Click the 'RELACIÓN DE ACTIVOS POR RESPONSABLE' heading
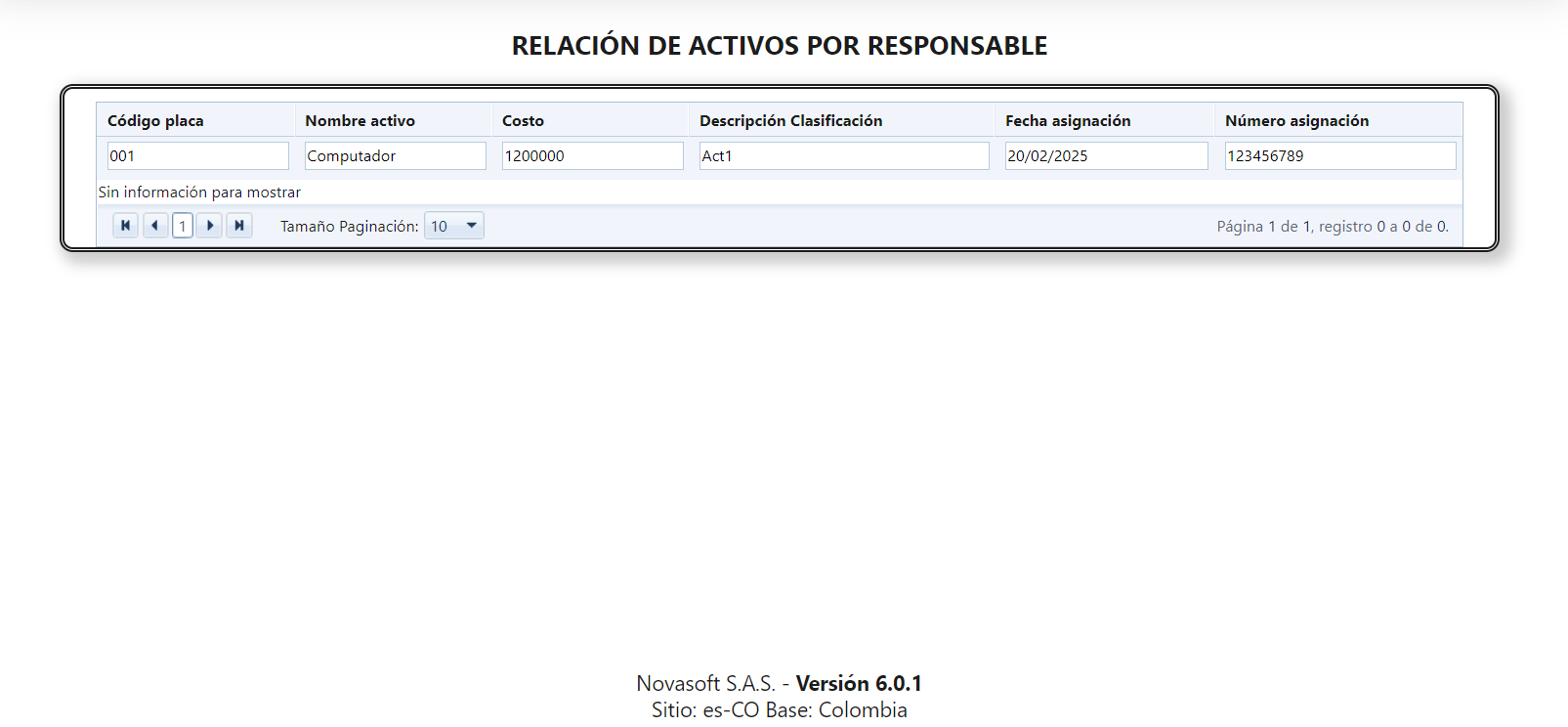Screen dimensions: 1568x727 pyautogui.click(x=780, y=46)
